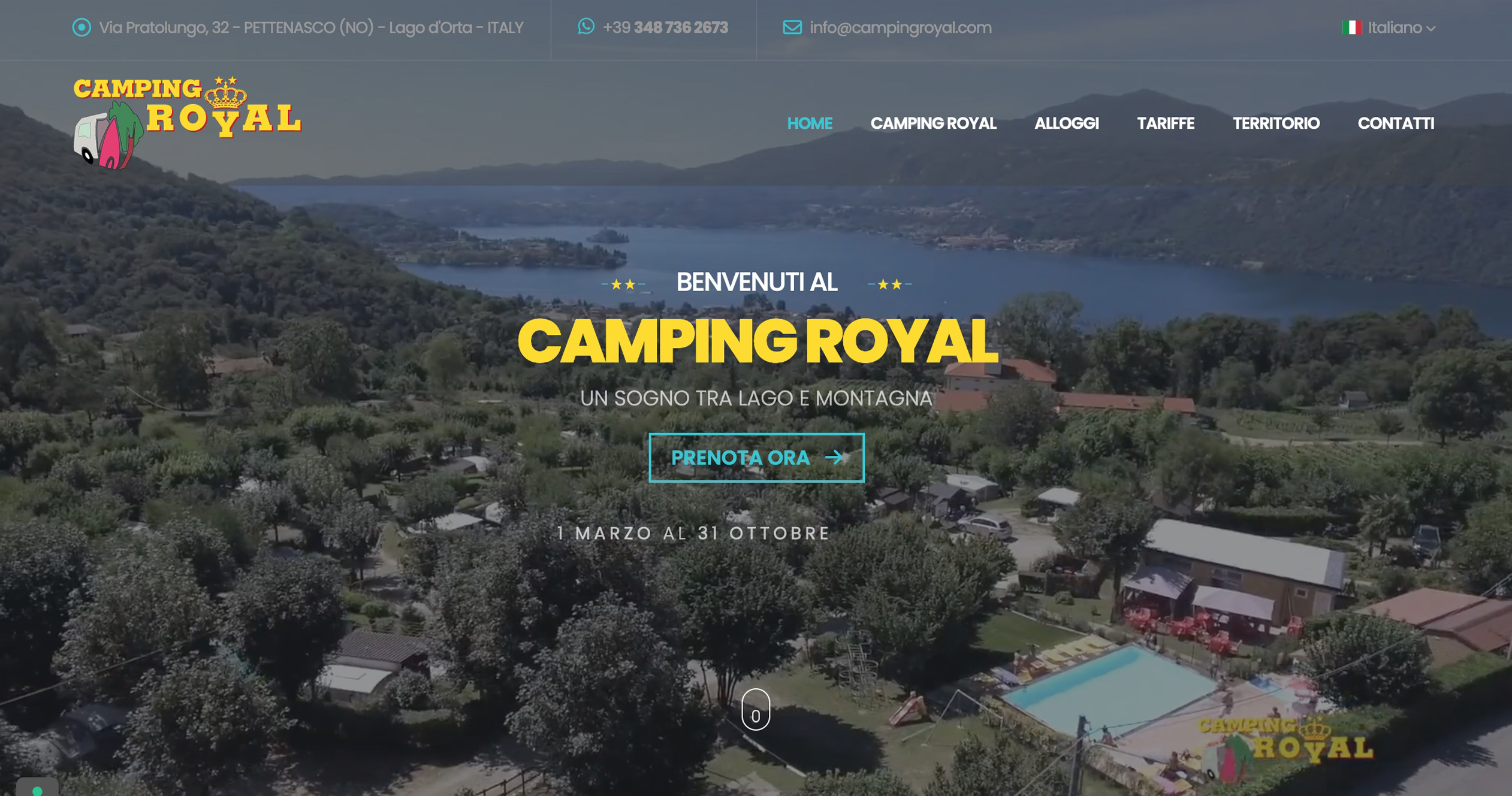Viewport: 1512px width, 796px height.
Task: Click the Via Pratolungo address text
Action: [x=311, y=28]
